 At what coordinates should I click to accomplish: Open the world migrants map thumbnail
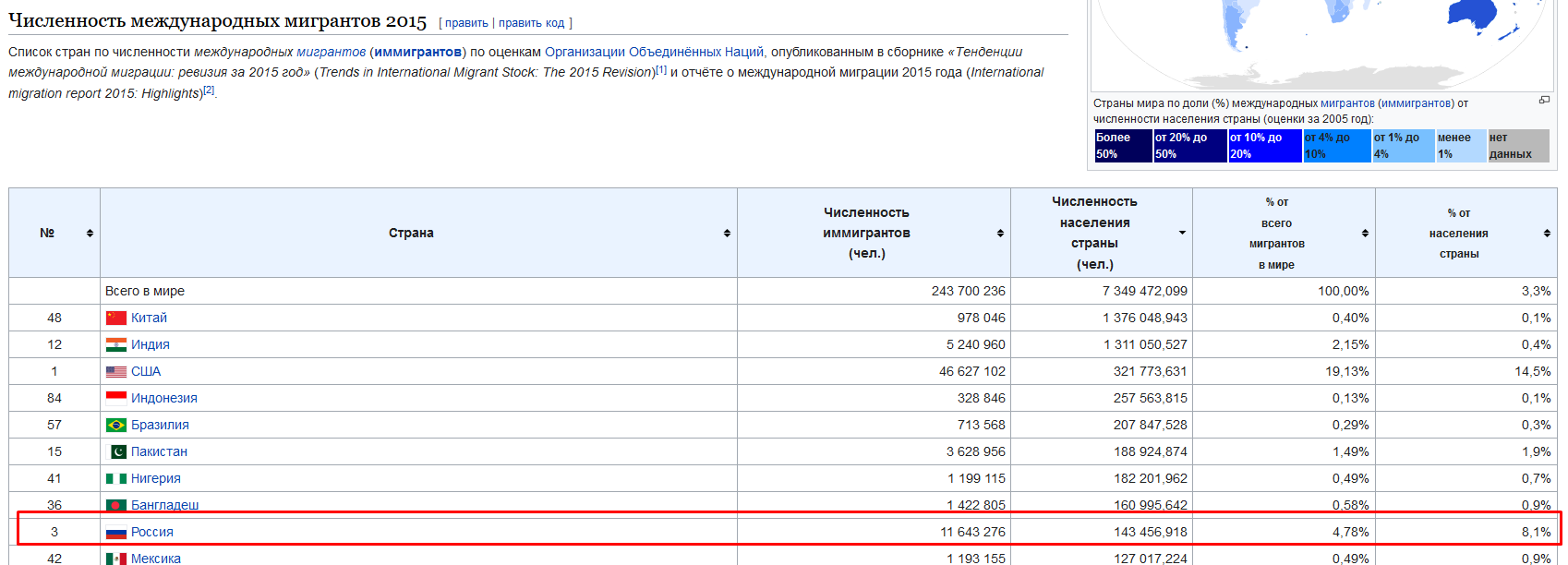click(1321, 44)
